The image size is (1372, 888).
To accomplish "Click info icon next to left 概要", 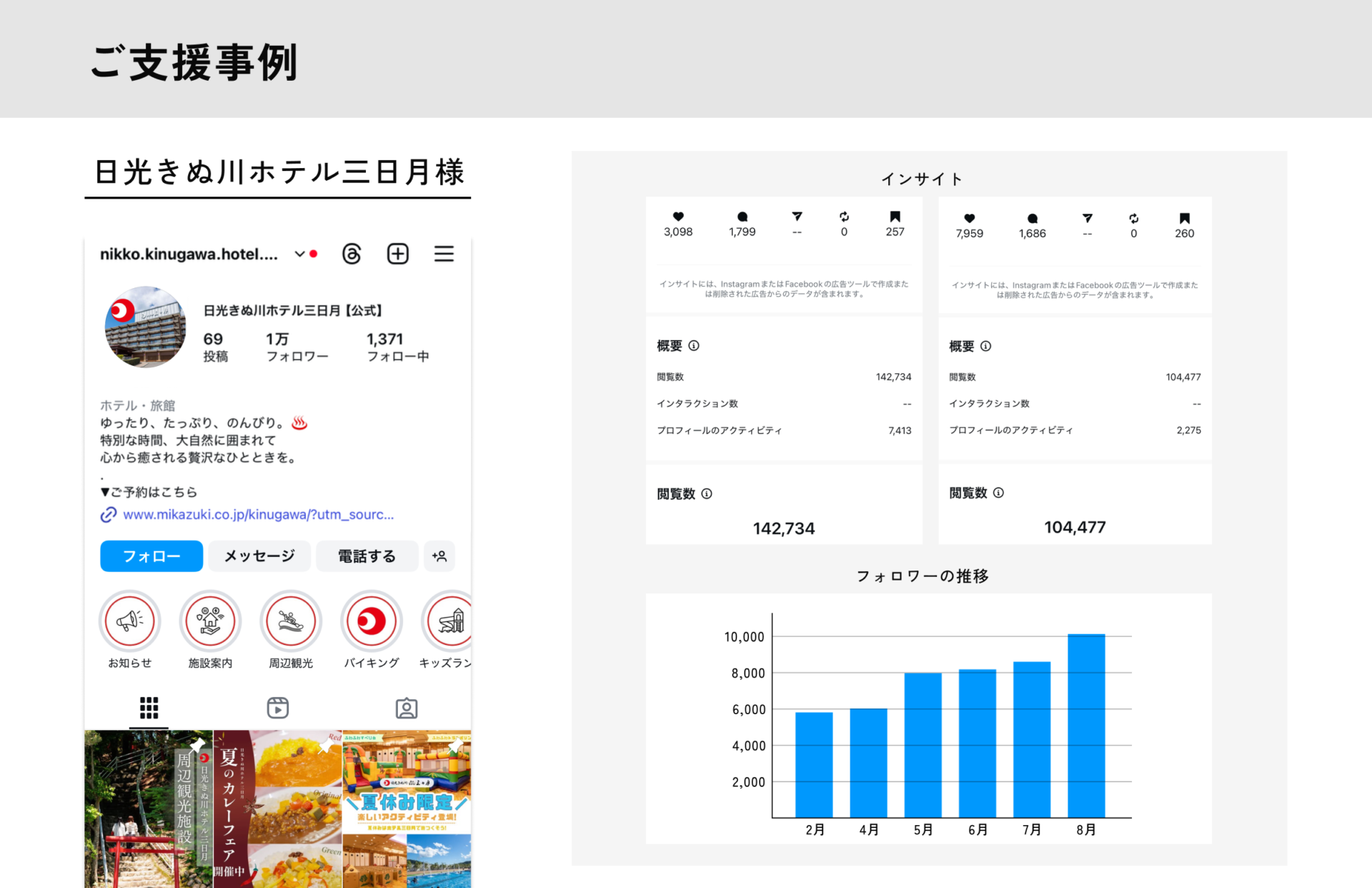I will pos(694,346).
